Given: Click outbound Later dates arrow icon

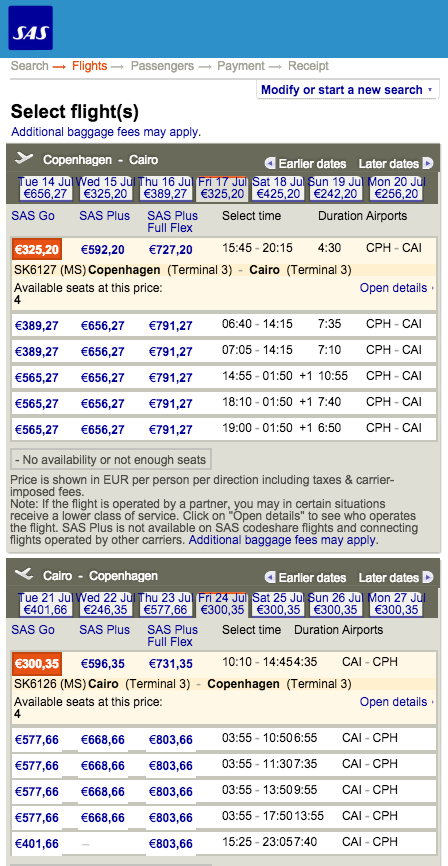Looking at the screenshot, I should (428, 163).
